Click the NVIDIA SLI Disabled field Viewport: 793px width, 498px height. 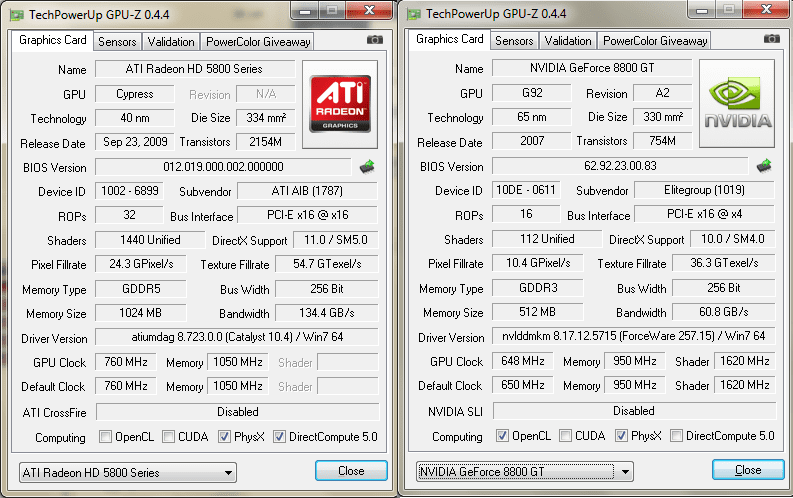click(635, 411)
